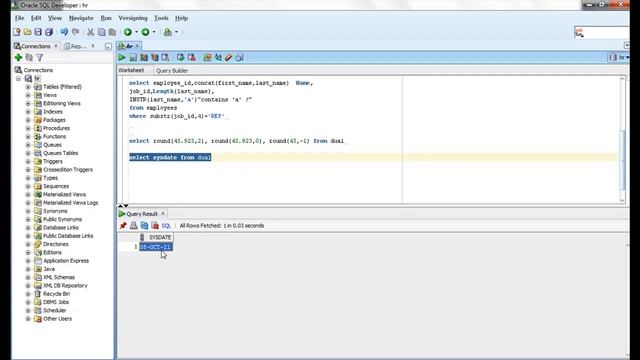Click the 'select sysdate from dual' line

tap(170, 158)
